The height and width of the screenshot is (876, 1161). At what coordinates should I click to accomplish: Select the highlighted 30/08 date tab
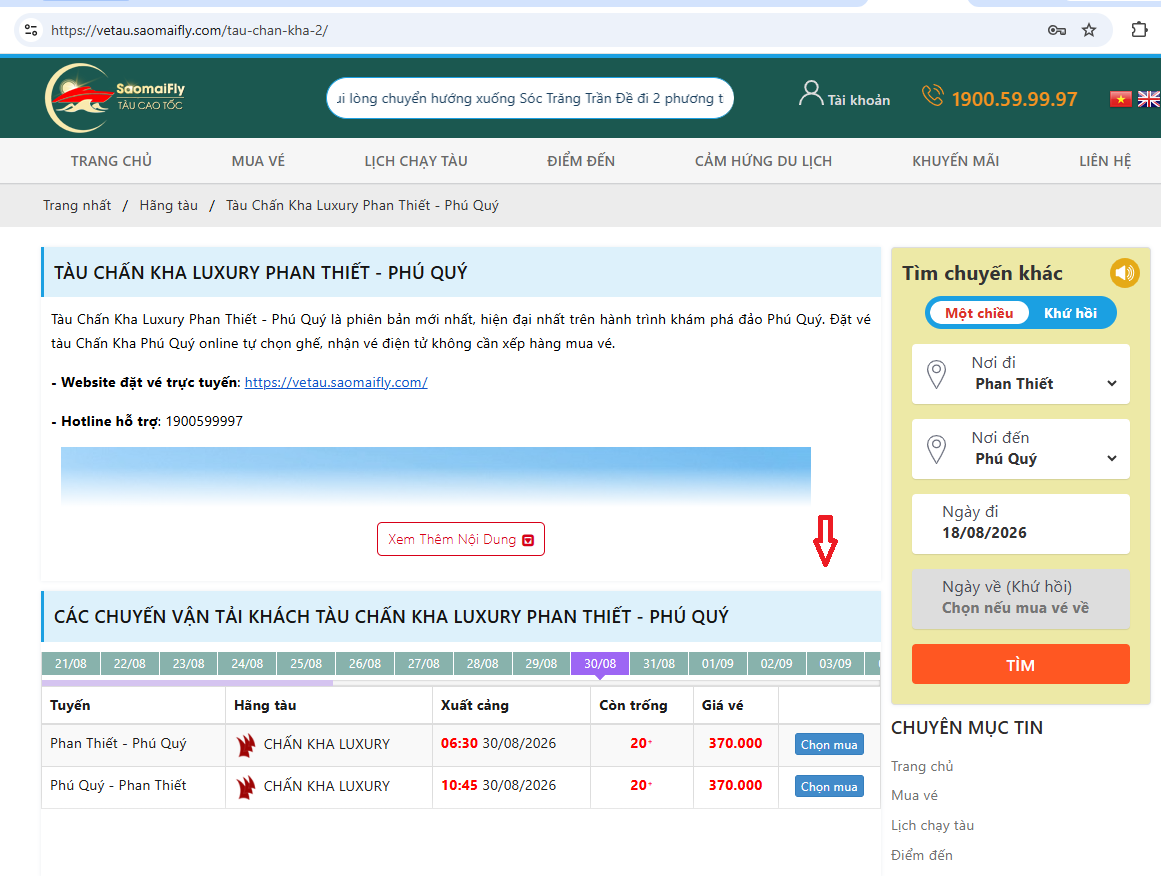600,663
